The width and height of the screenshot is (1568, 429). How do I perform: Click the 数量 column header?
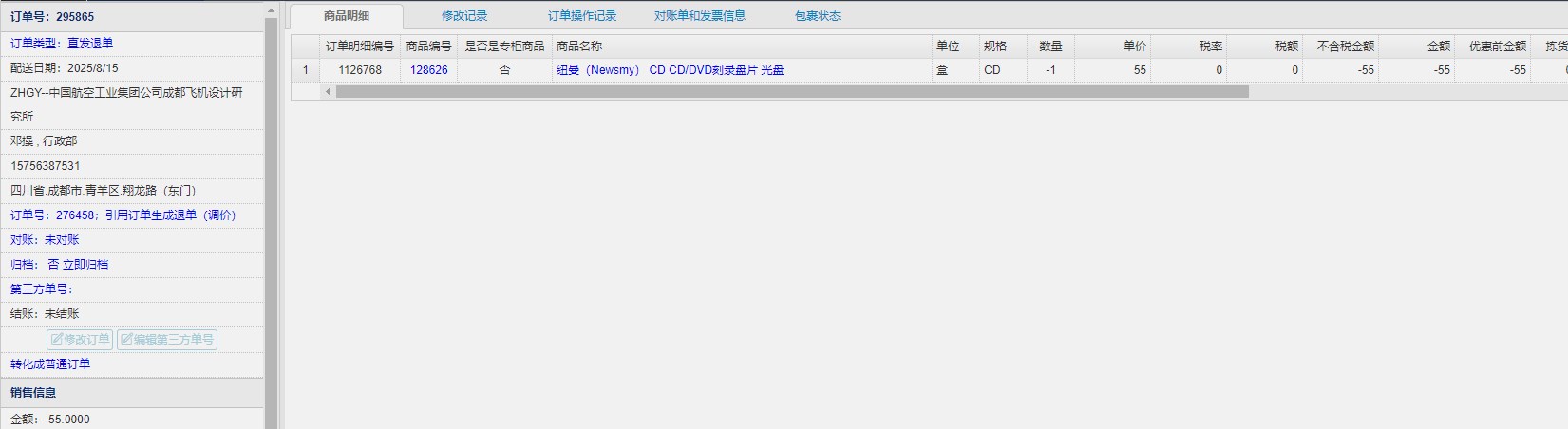(x=1050, y=46)
